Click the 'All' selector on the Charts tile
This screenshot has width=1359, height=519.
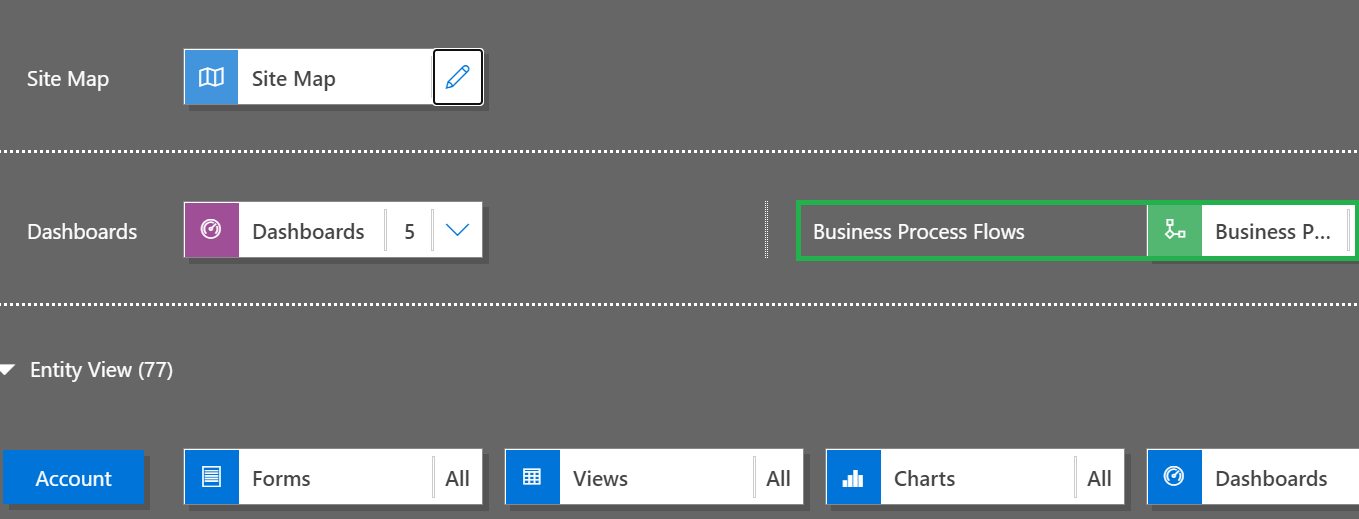coord(1099,478)
